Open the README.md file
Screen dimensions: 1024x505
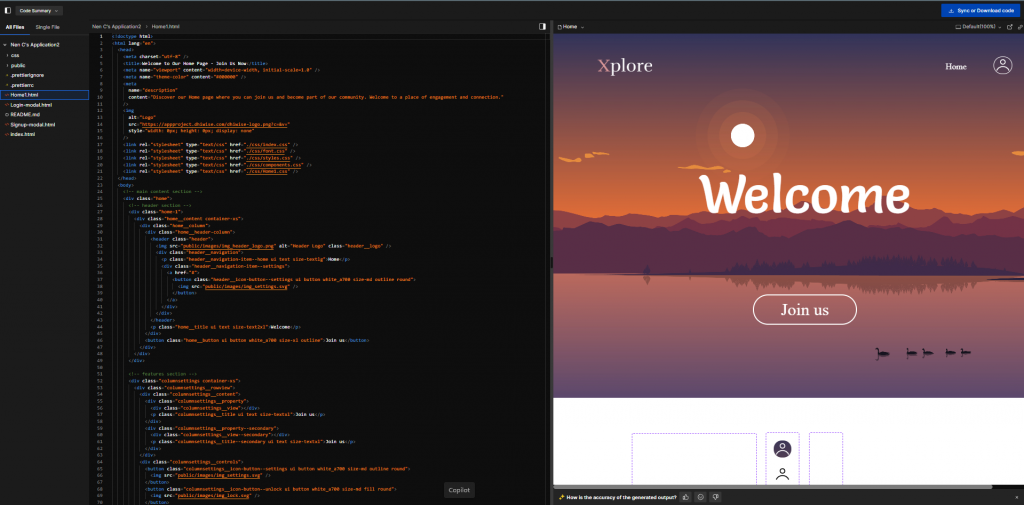[25, 114]
